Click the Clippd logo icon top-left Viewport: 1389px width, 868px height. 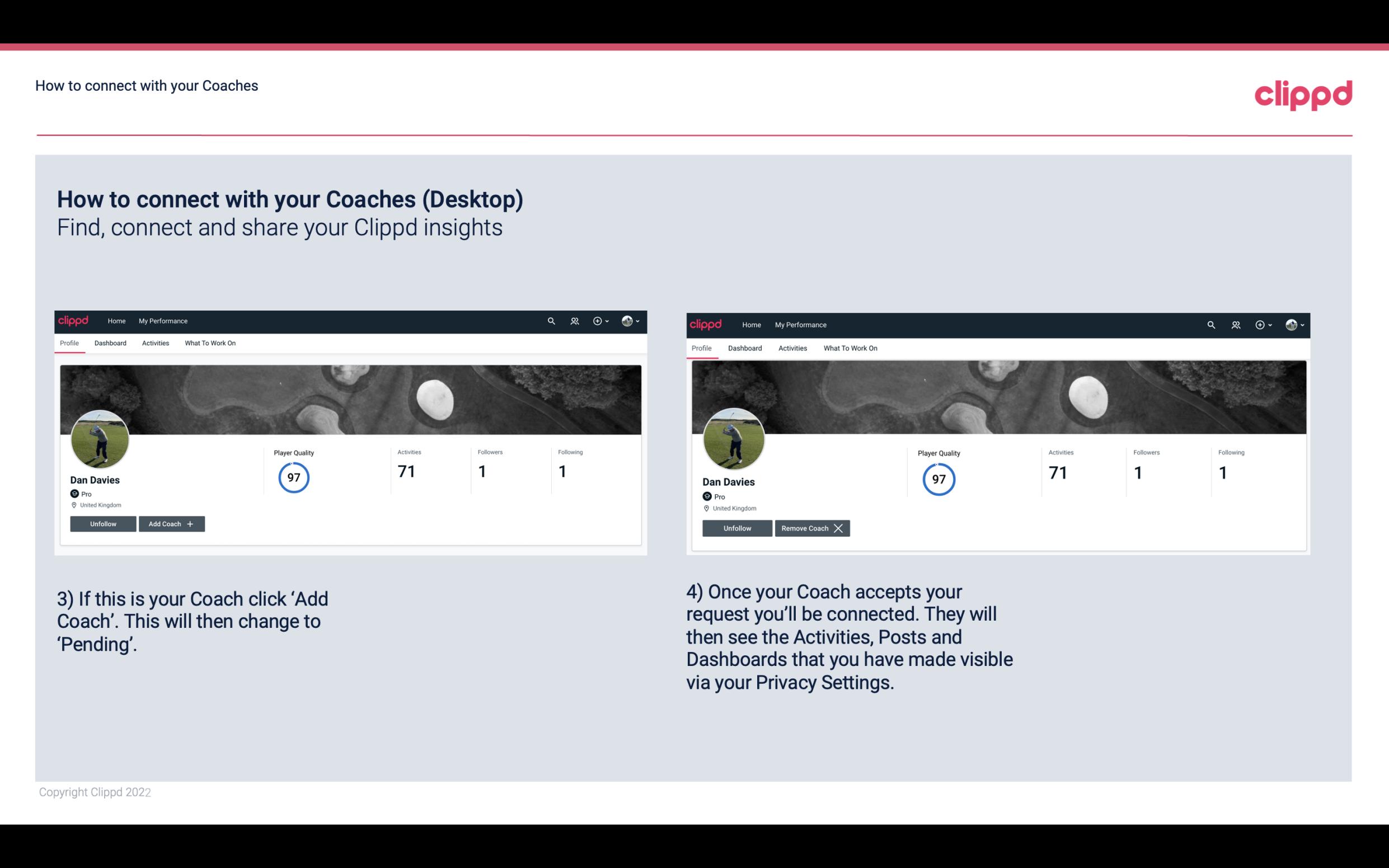pyautogui.click(x=74, y=320)
